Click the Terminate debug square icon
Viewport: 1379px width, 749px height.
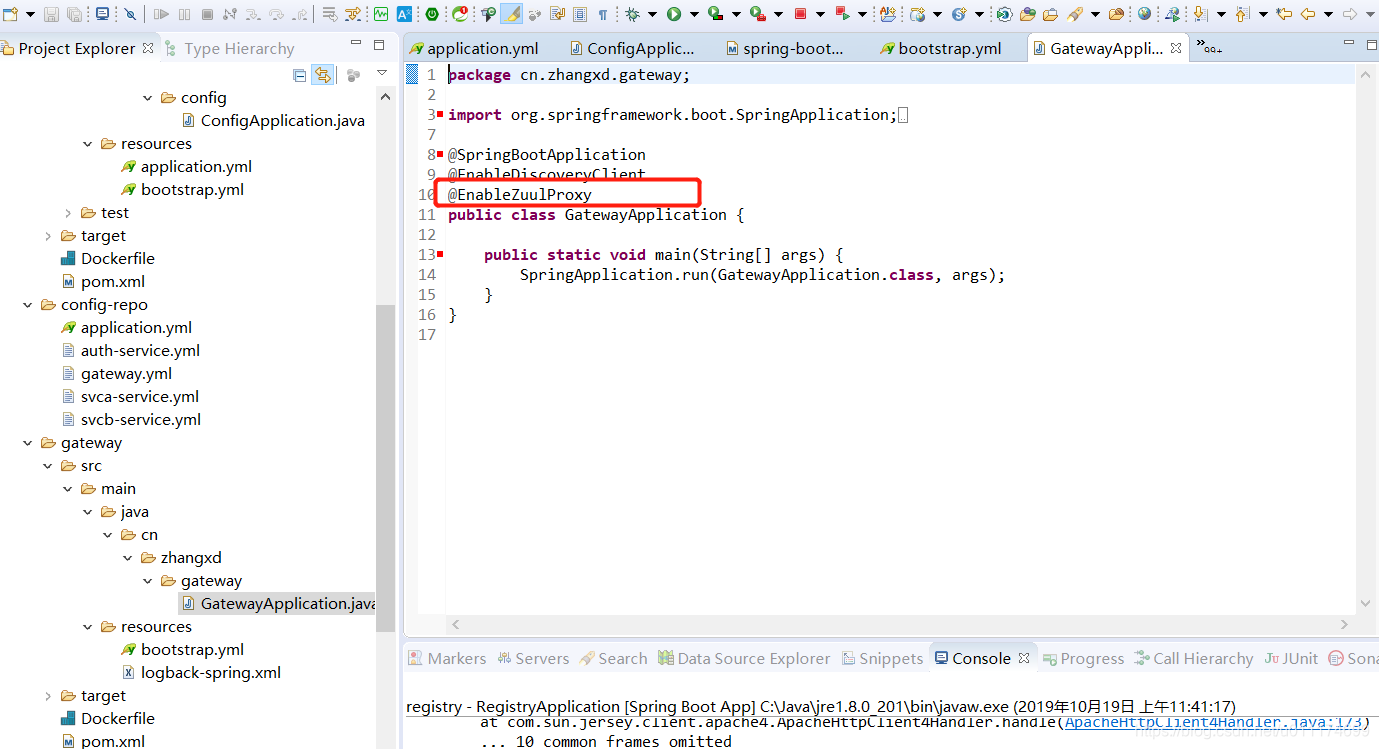click(207, 14)
